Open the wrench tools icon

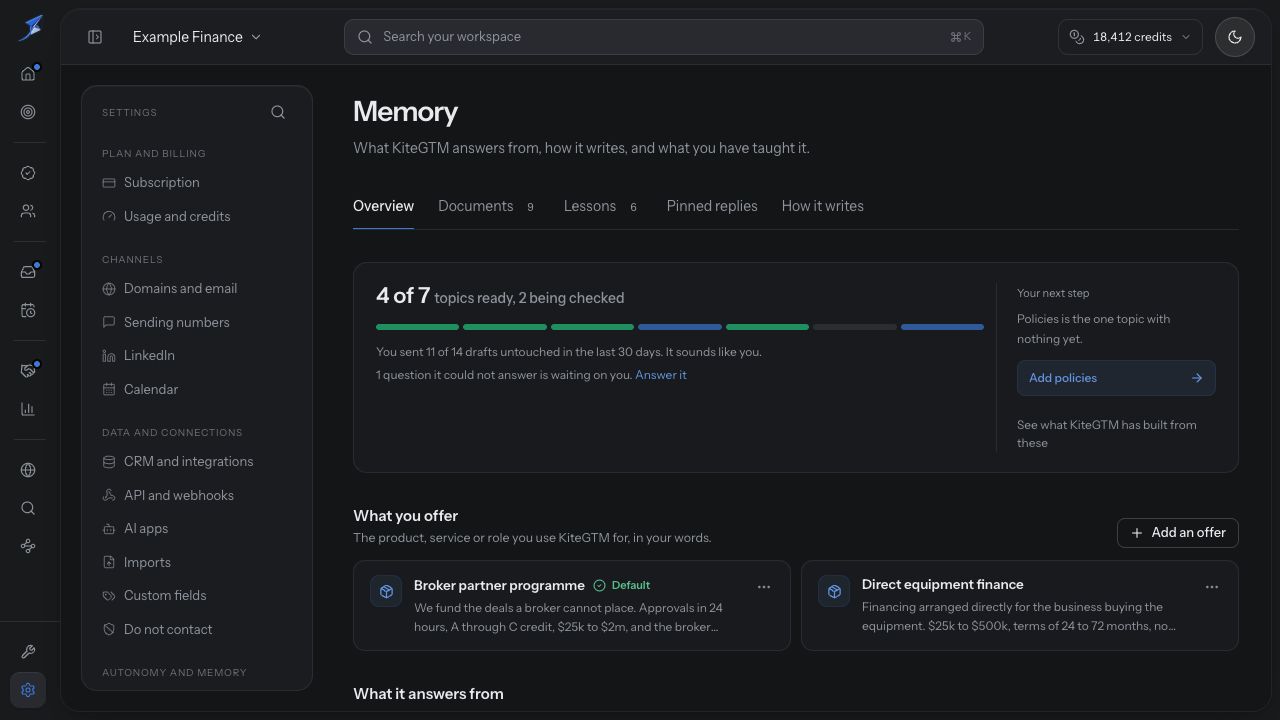point(28,652)
